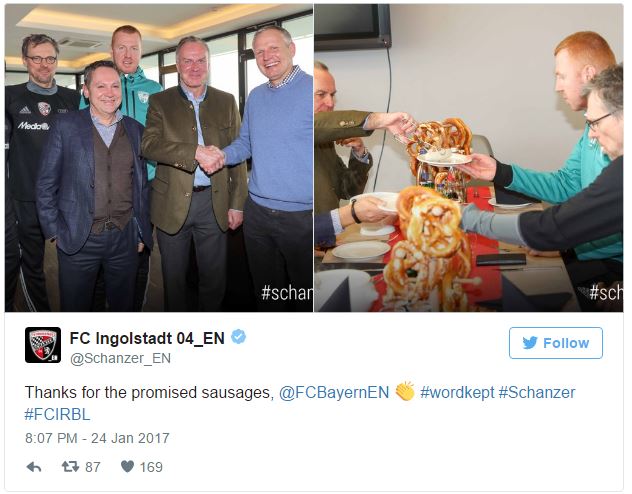632x494 pixels.
Task: Click the FC Ingolstadt 04_EN account name
Action: pyautogui.click(x=147, y=338)
